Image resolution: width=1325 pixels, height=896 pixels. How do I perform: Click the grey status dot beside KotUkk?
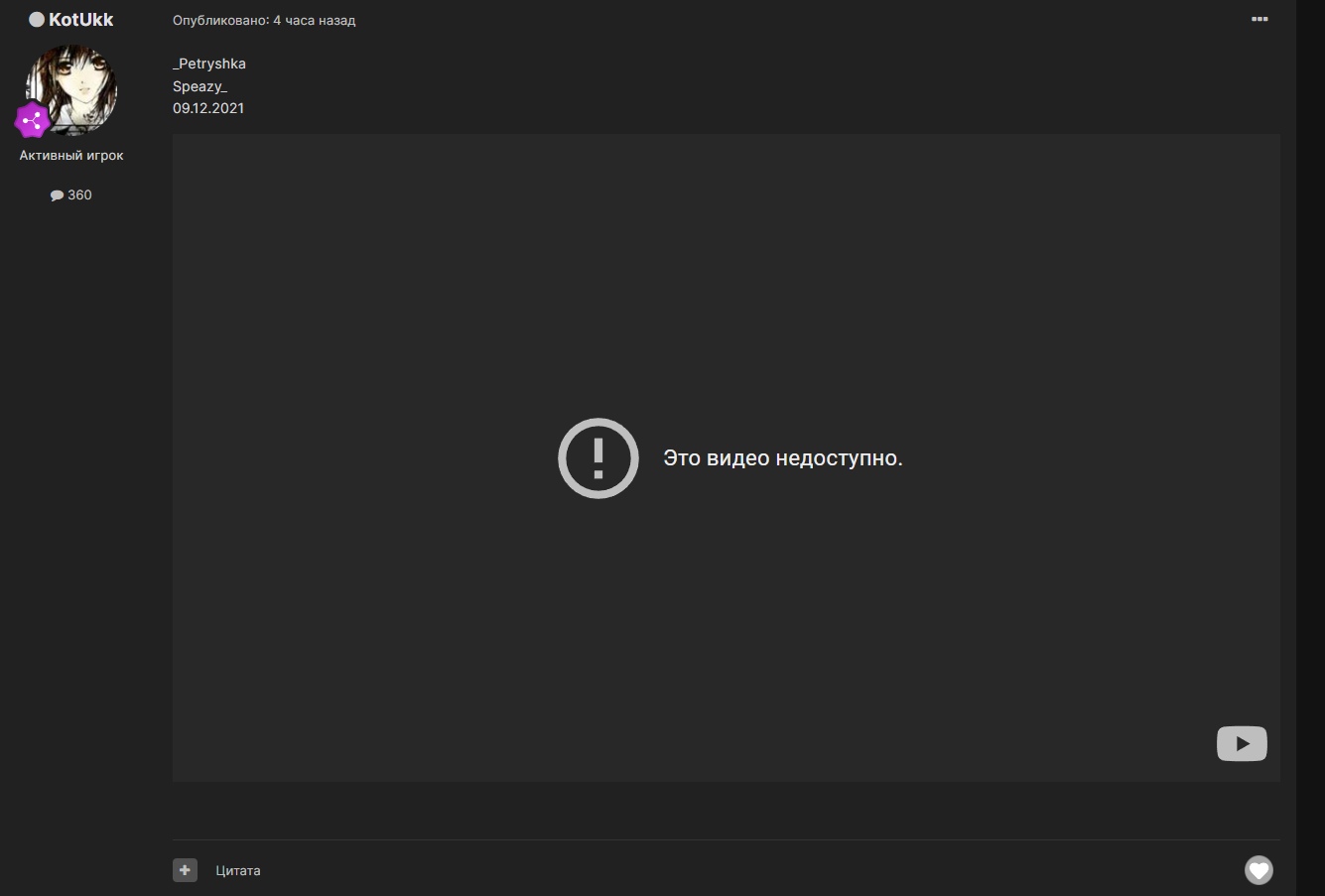click(37, 20)
